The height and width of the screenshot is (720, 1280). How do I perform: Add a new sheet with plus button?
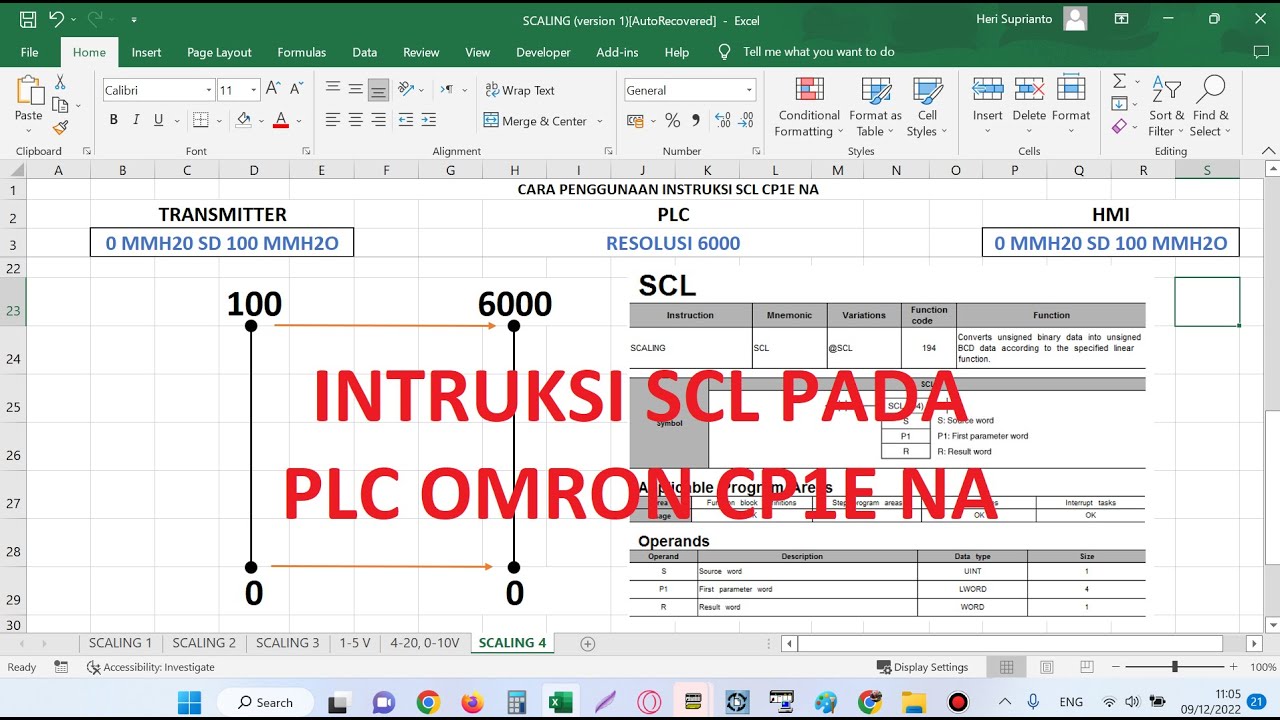tap(588, 644)
